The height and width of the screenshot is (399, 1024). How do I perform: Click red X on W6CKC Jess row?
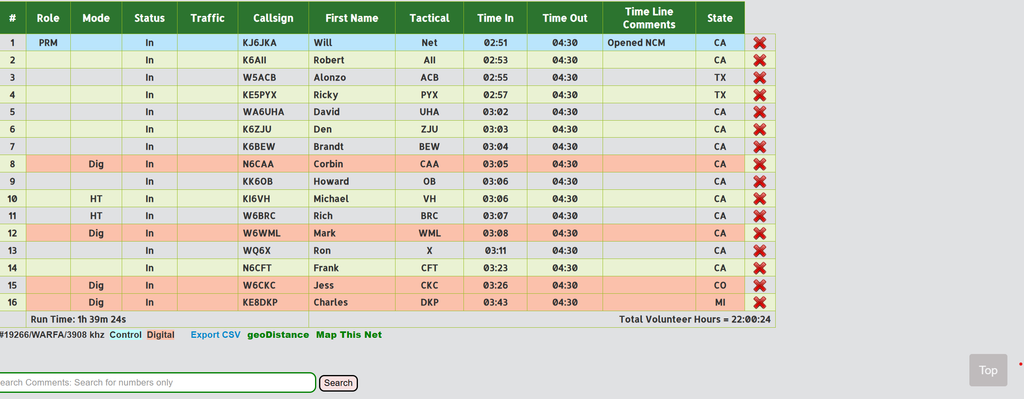tap(760, 285)
